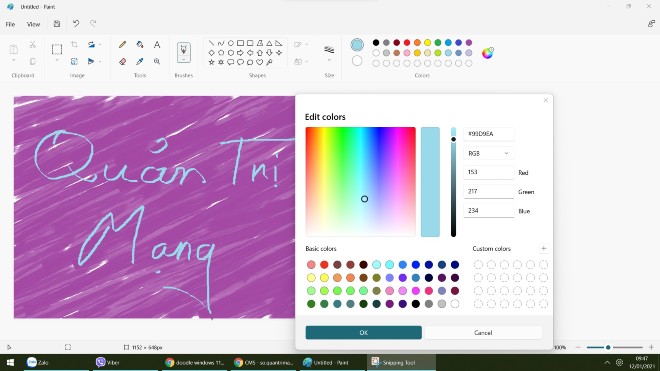Click the color spectrum picker field
The height and width of the screenshot is (371, 660).
[361, 181]
